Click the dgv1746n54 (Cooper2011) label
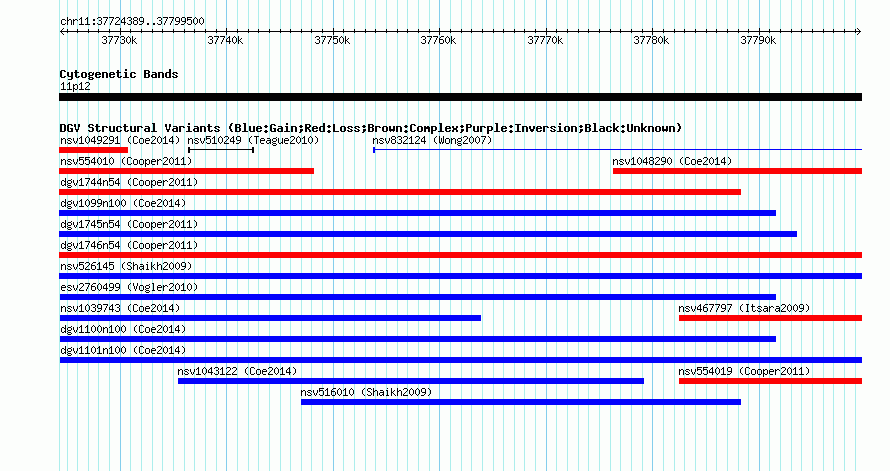The height and width of the screenshot is (471, 890). (x=129, y=245)
